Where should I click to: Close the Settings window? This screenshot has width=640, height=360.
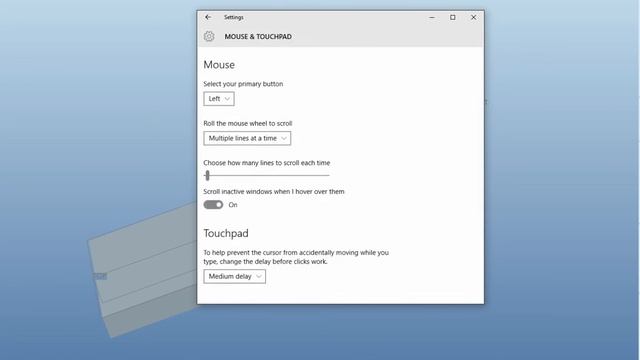point(473,18)
